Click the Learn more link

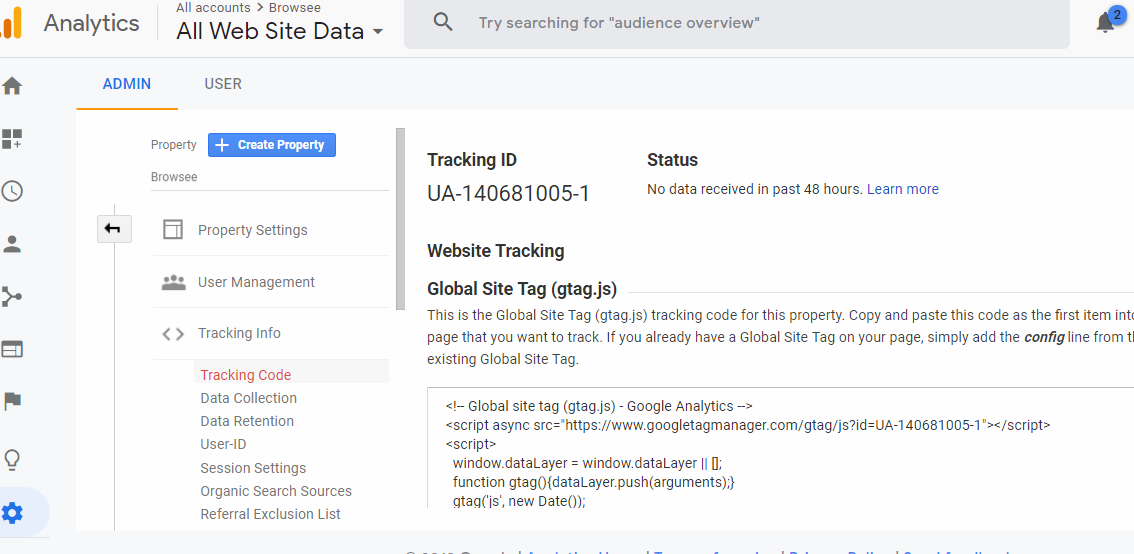pyautogui.click(x=903, y=189)
